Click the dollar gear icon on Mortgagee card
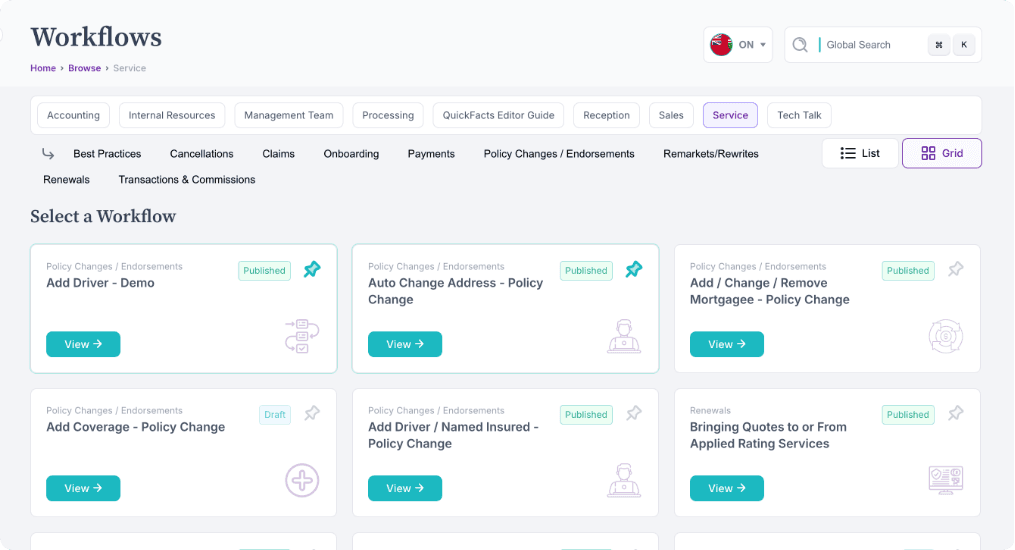This screenshot has height=550, width=1015. (945, 336)
